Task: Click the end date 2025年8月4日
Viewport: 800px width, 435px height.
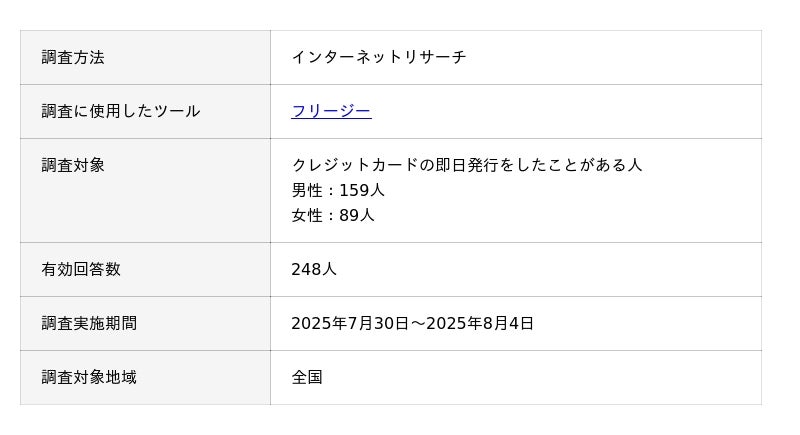Action: tap(480, 323)
